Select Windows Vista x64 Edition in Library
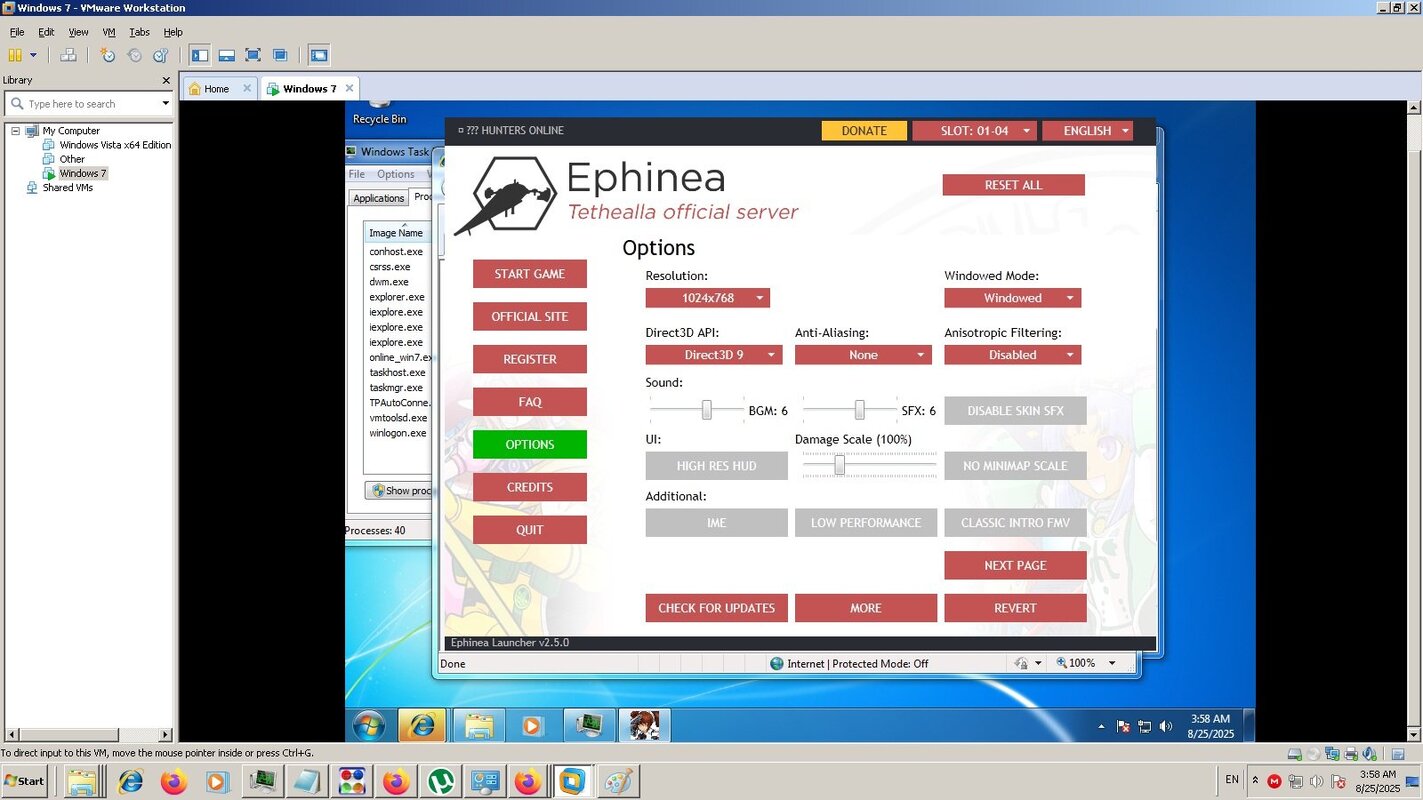 click(x=115, y=145)
